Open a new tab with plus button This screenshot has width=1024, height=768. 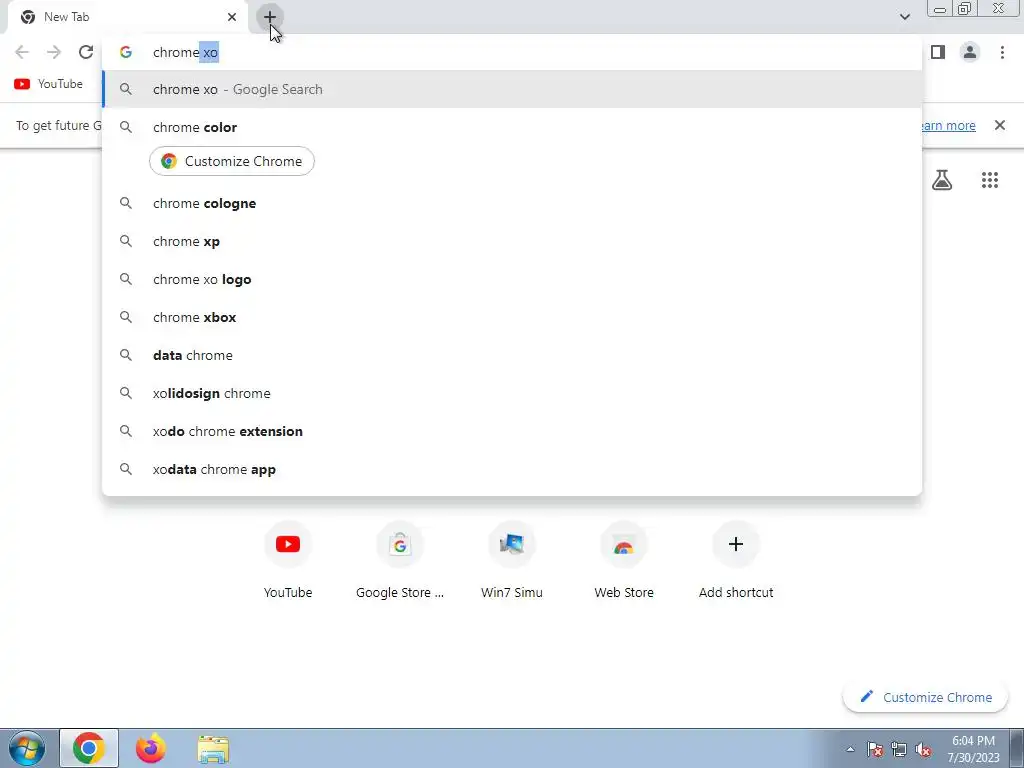(x=270, y=17)
